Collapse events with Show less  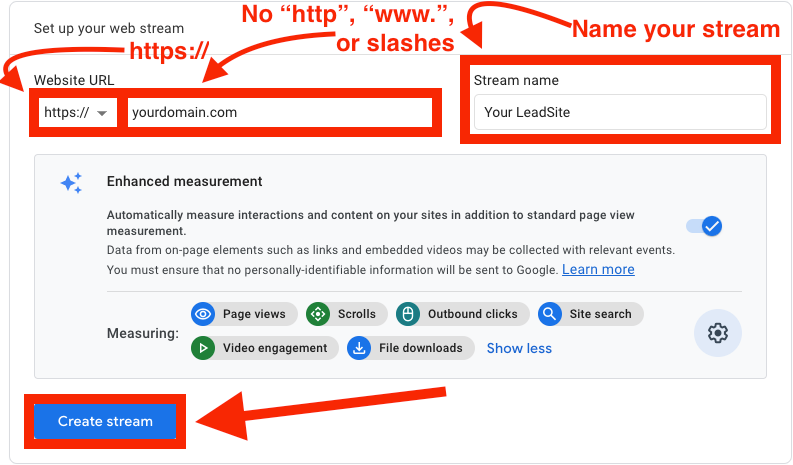pos(519,348)
